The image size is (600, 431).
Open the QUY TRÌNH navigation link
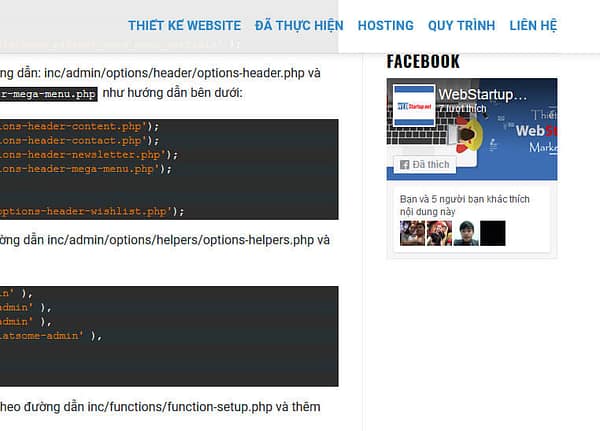461,25
